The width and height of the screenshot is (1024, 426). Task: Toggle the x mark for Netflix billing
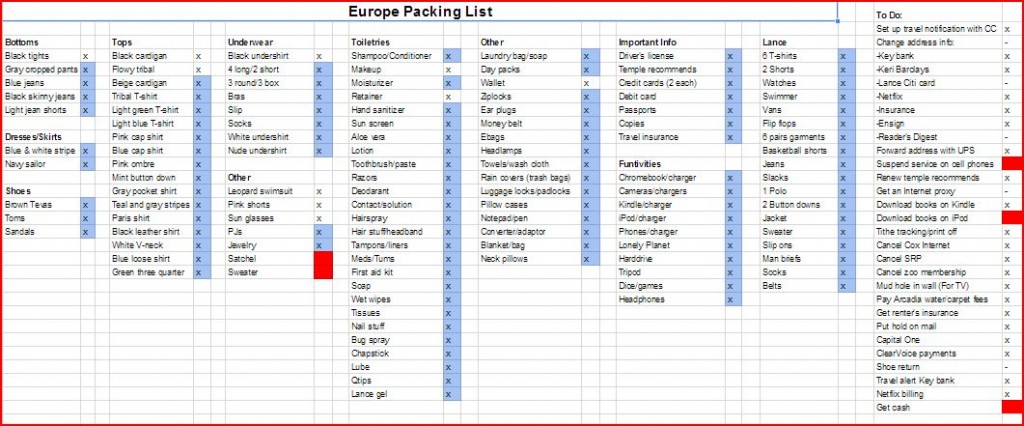[x=1006, y=394]
